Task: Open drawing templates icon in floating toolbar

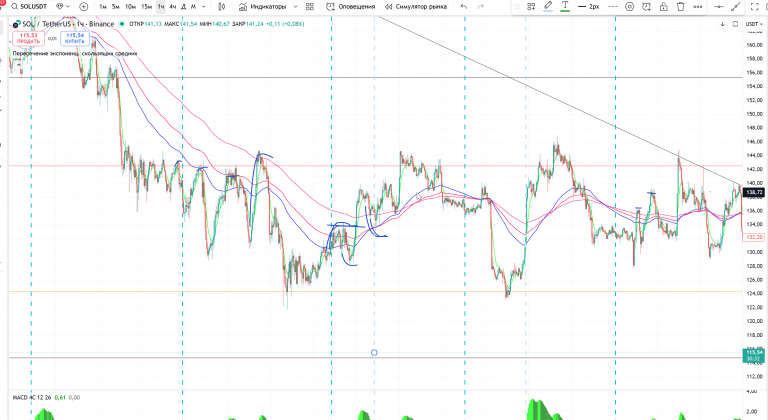Action: (x=531, y=6)
